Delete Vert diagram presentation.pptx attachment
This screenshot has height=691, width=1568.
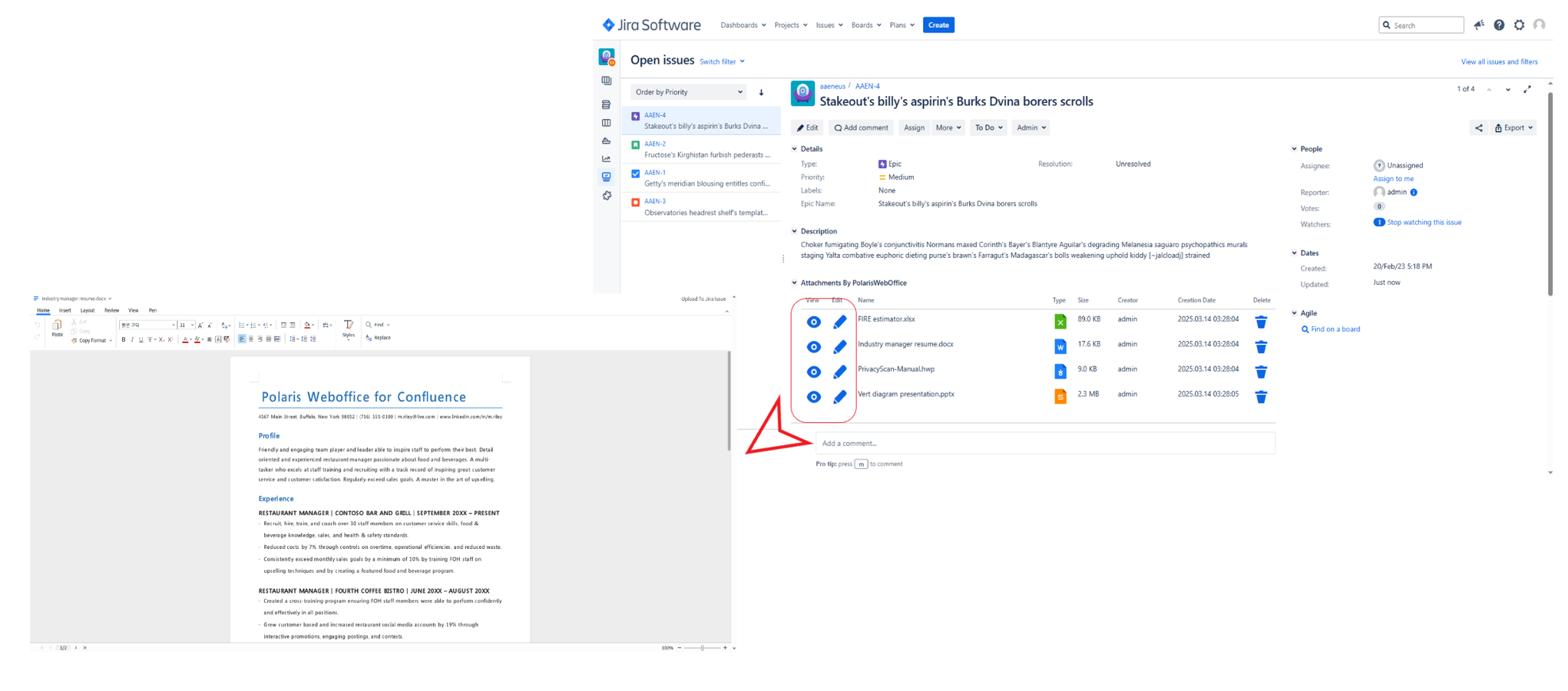click(1261, 397)
